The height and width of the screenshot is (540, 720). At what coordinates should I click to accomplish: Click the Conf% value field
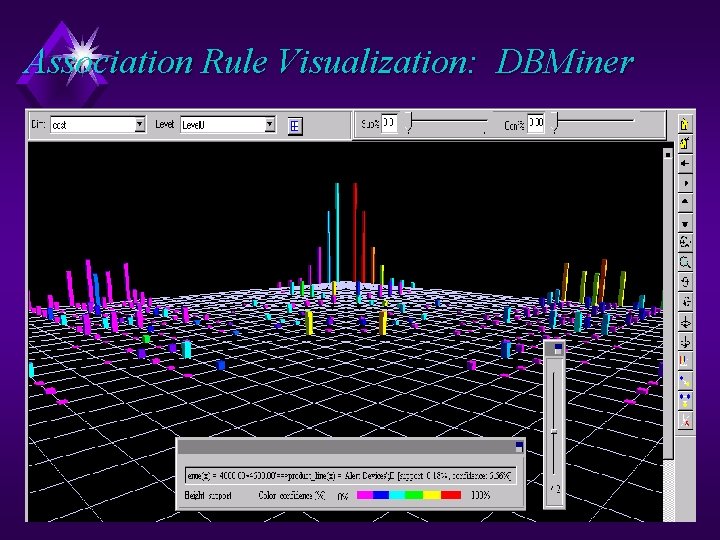pyautogui.click(x=535, y=124)
